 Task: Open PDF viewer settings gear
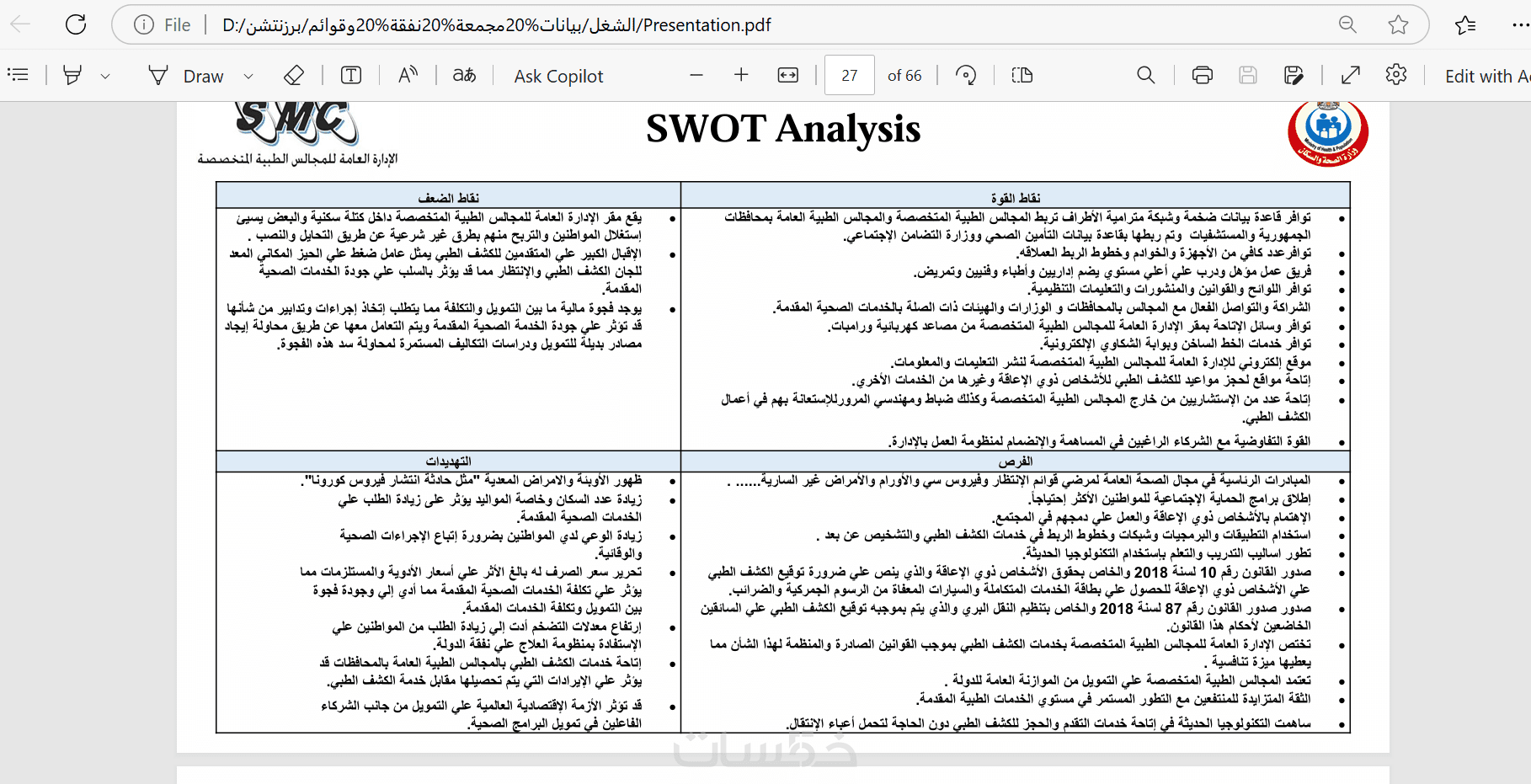coord(1396,75)
